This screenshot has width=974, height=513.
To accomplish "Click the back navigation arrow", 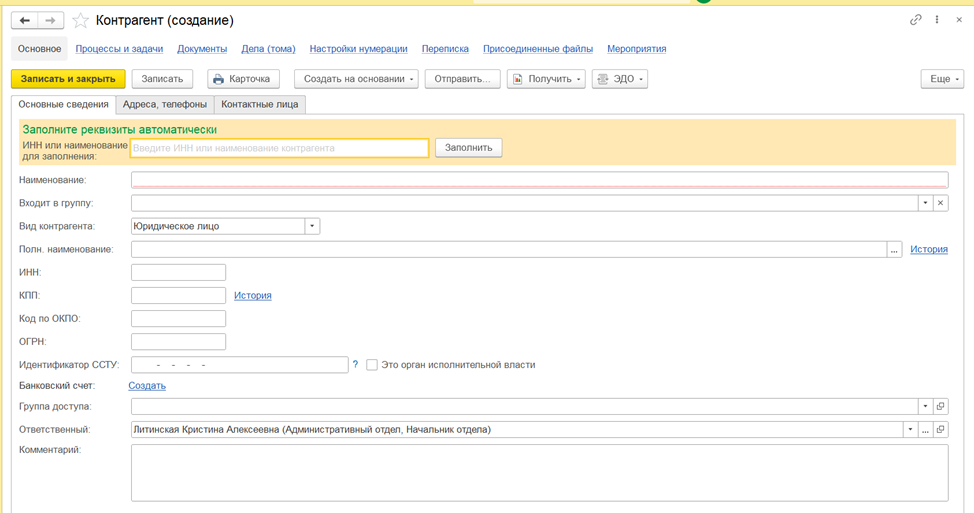I will 25,20.
